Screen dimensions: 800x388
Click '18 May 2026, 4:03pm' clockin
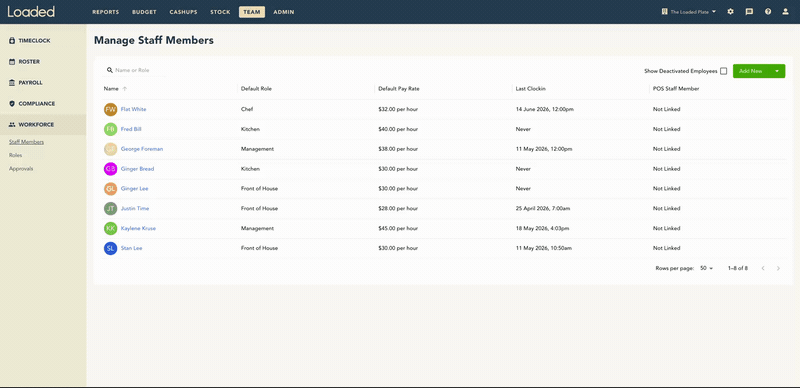pyautogui.click(x=542, y=228)
